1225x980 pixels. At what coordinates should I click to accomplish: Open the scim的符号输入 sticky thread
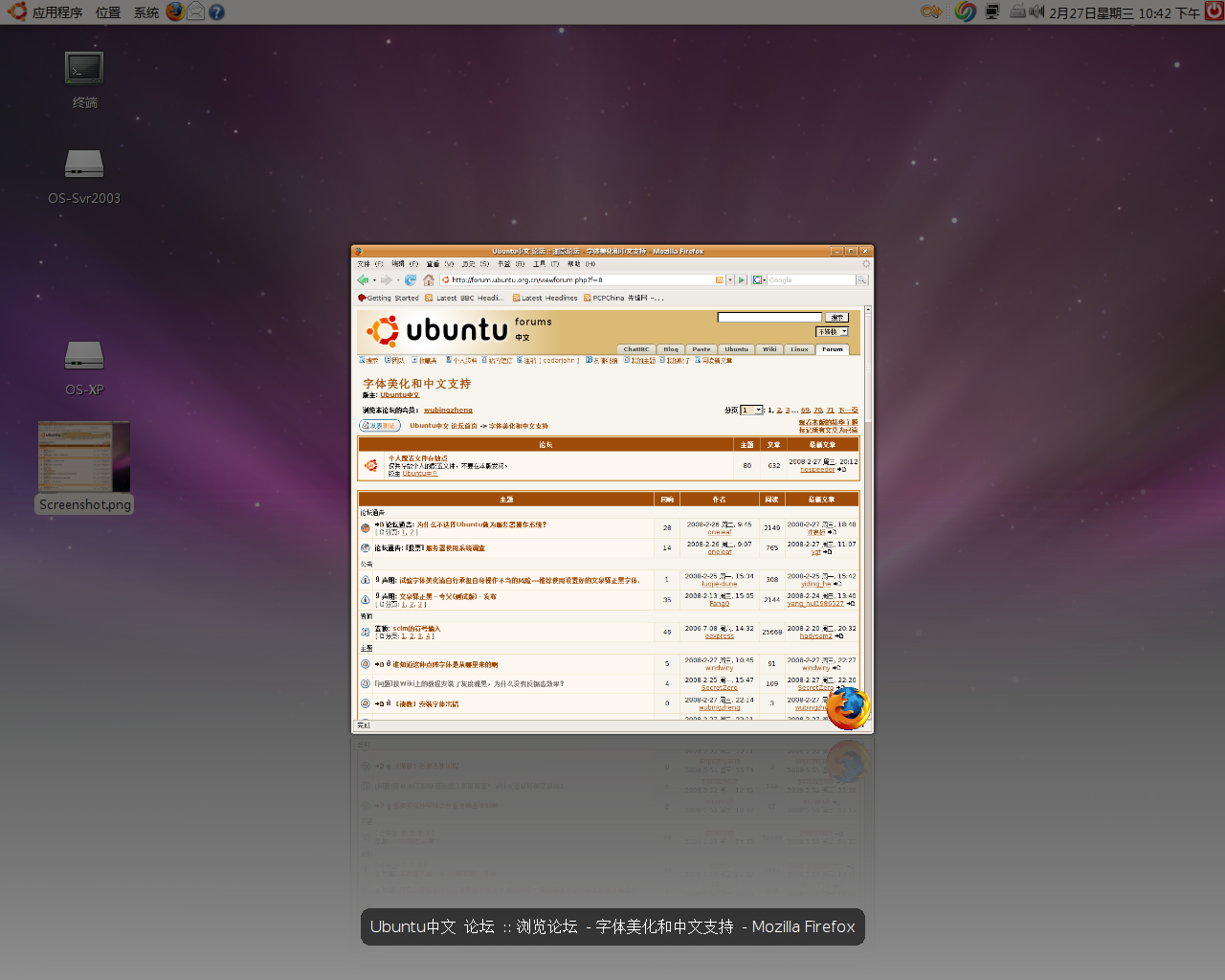[x=416, y=629]
